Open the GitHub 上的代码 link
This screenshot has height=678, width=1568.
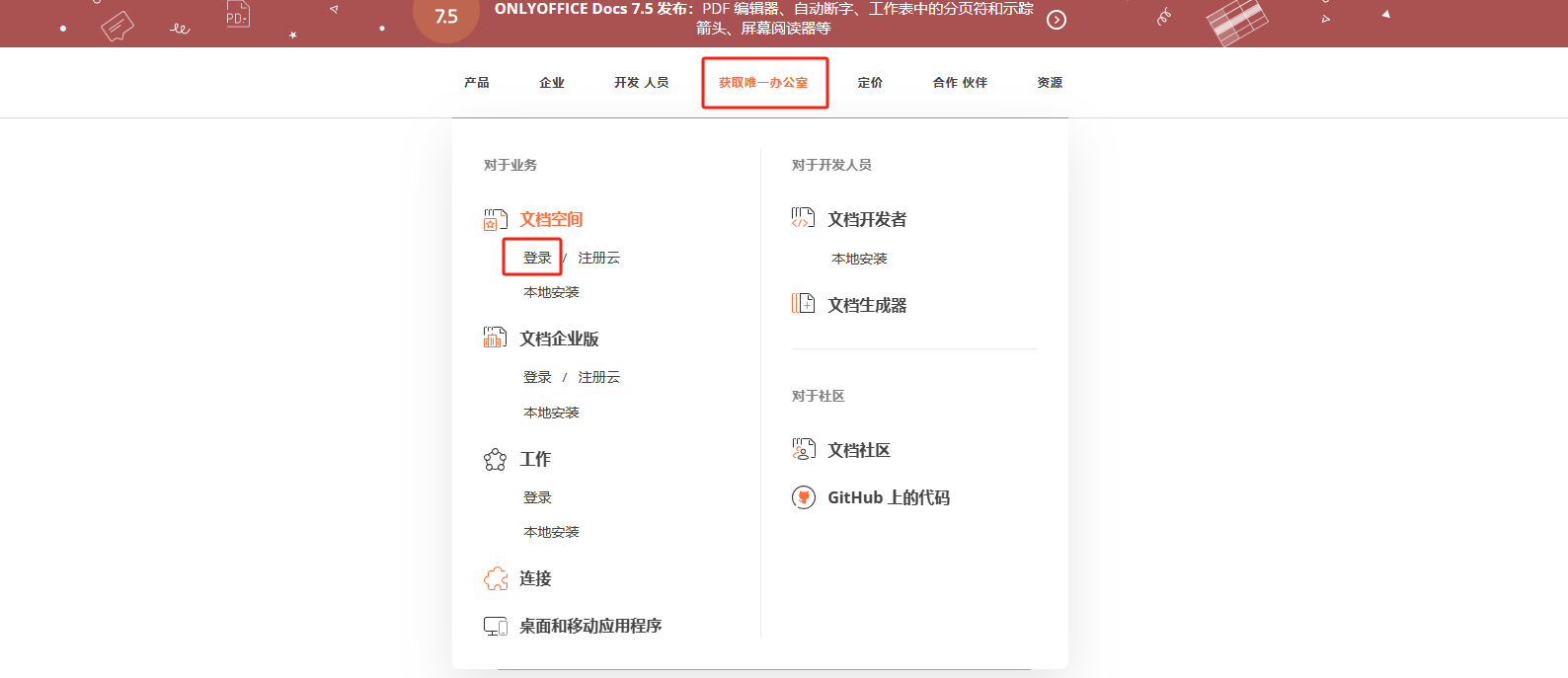tap(889, 497)
